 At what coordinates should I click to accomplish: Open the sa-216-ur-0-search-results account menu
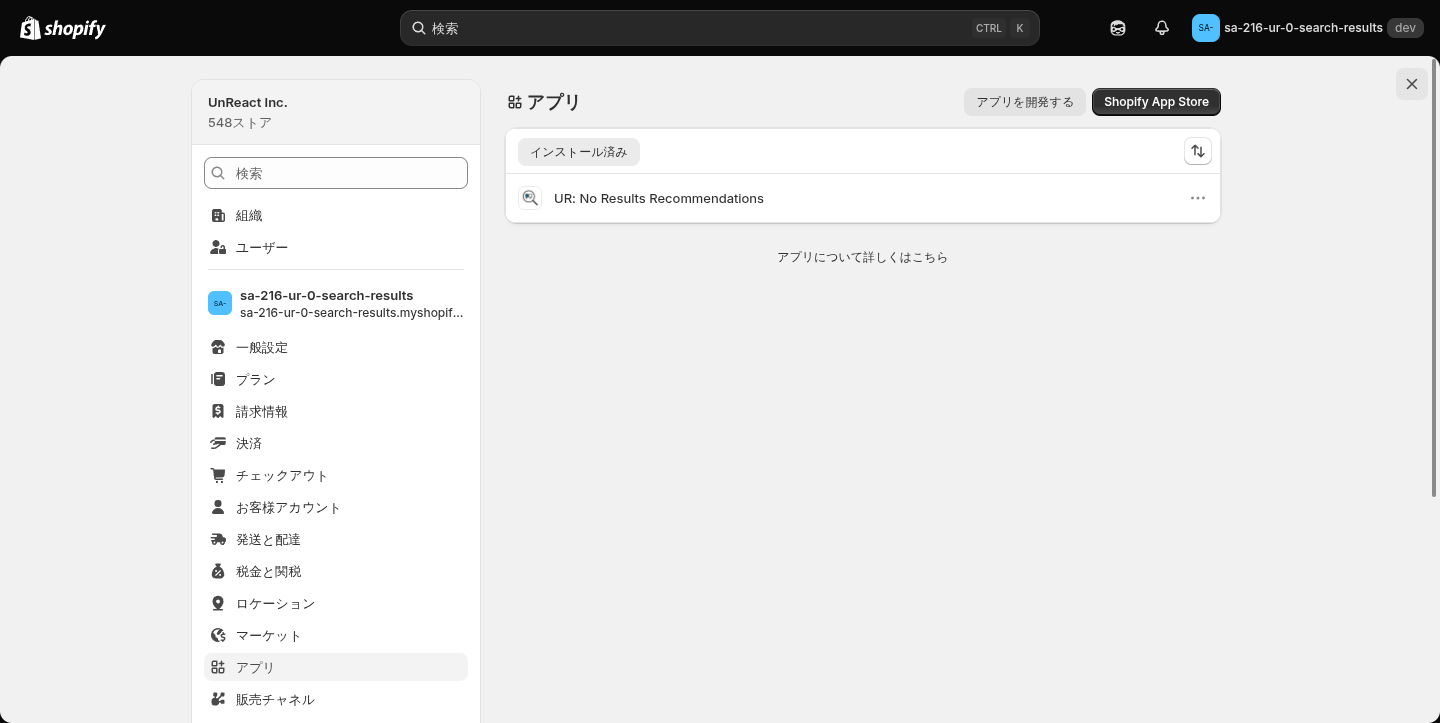(1308, 28)
